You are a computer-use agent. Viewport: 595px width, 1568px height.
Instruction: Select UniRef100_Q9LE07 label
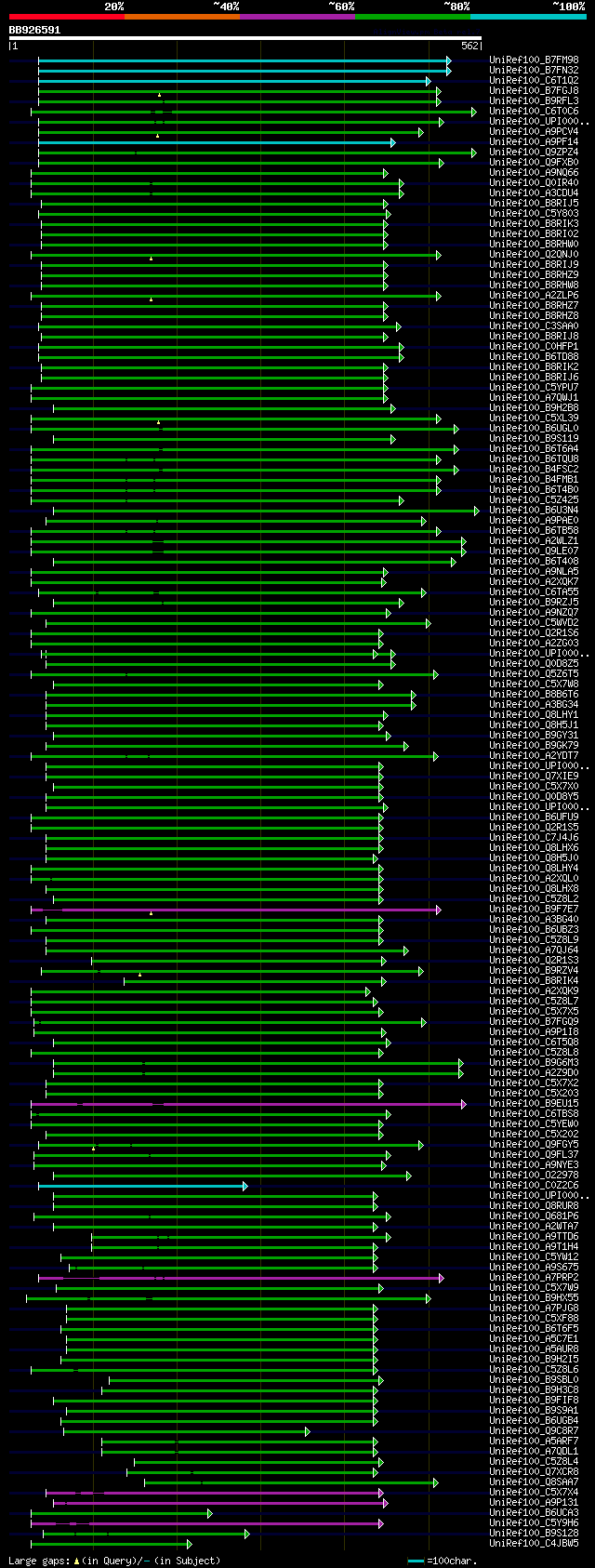pyautogui.click(x=534, y=551)
